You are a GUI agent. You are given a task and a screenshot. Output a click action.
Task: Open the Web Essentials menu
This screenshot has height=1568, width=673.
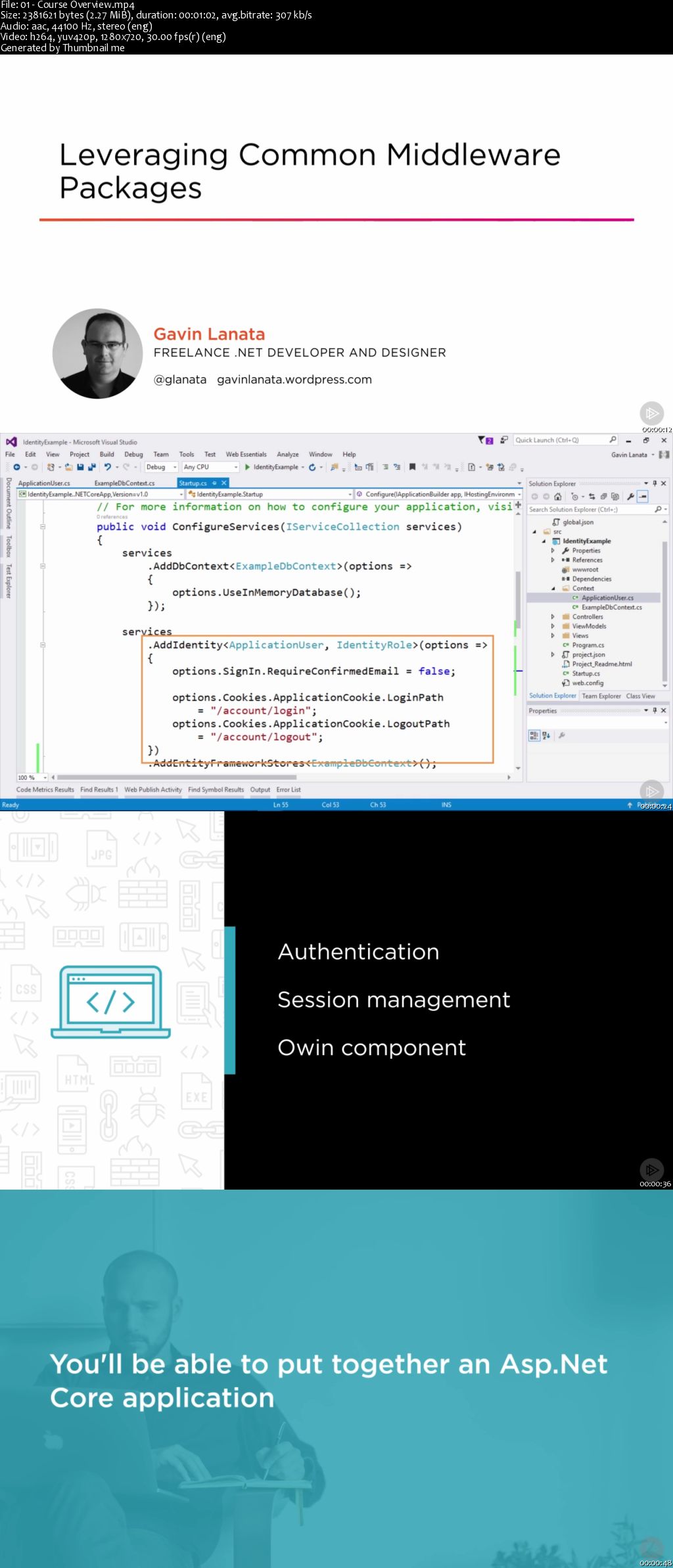tap(246, 455)
